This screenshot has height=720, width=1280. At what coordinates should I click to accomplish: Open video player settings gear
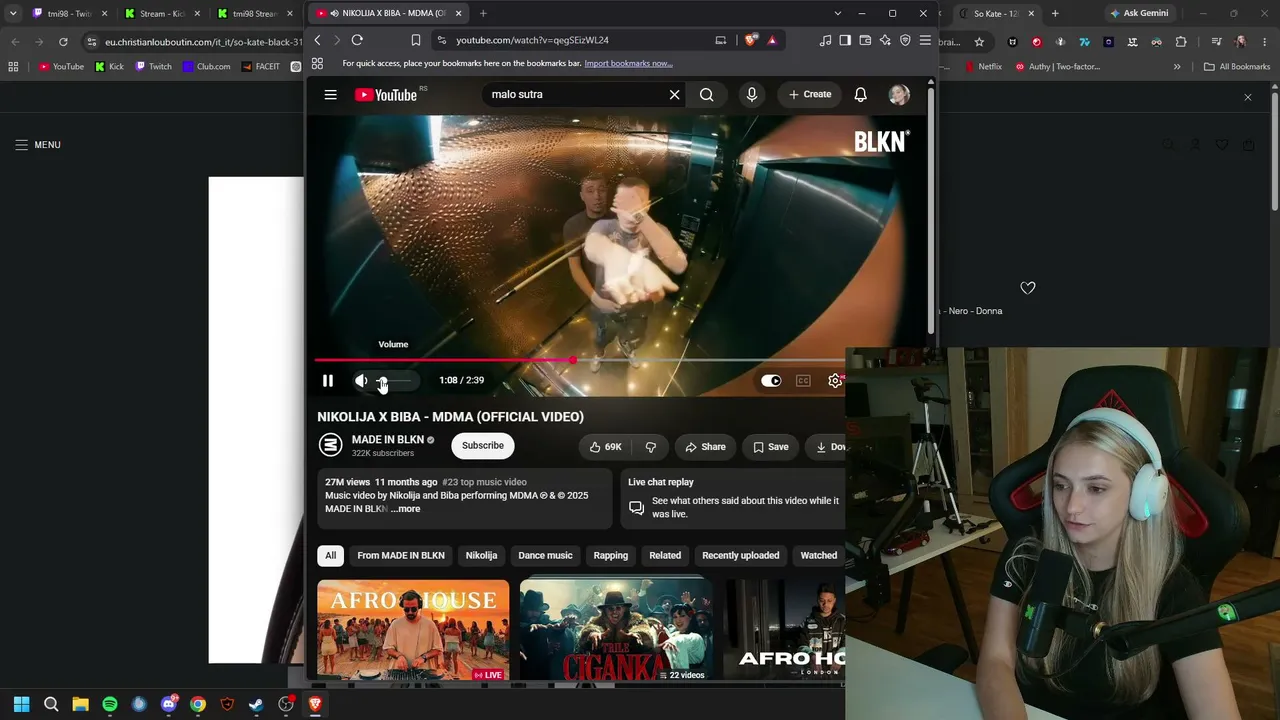point(835,381)
